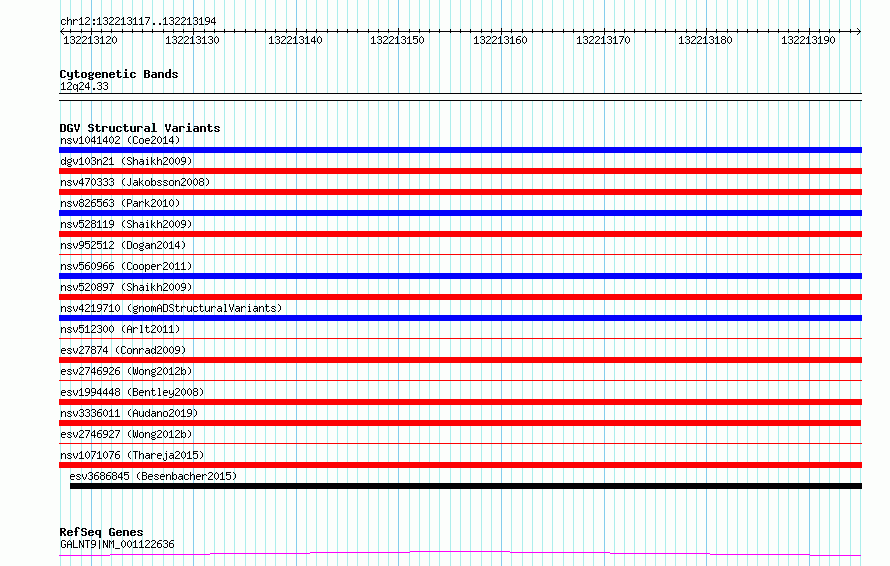Click chr12:132213117..132213194 region label
890x566 pixels.
[138, 22]
